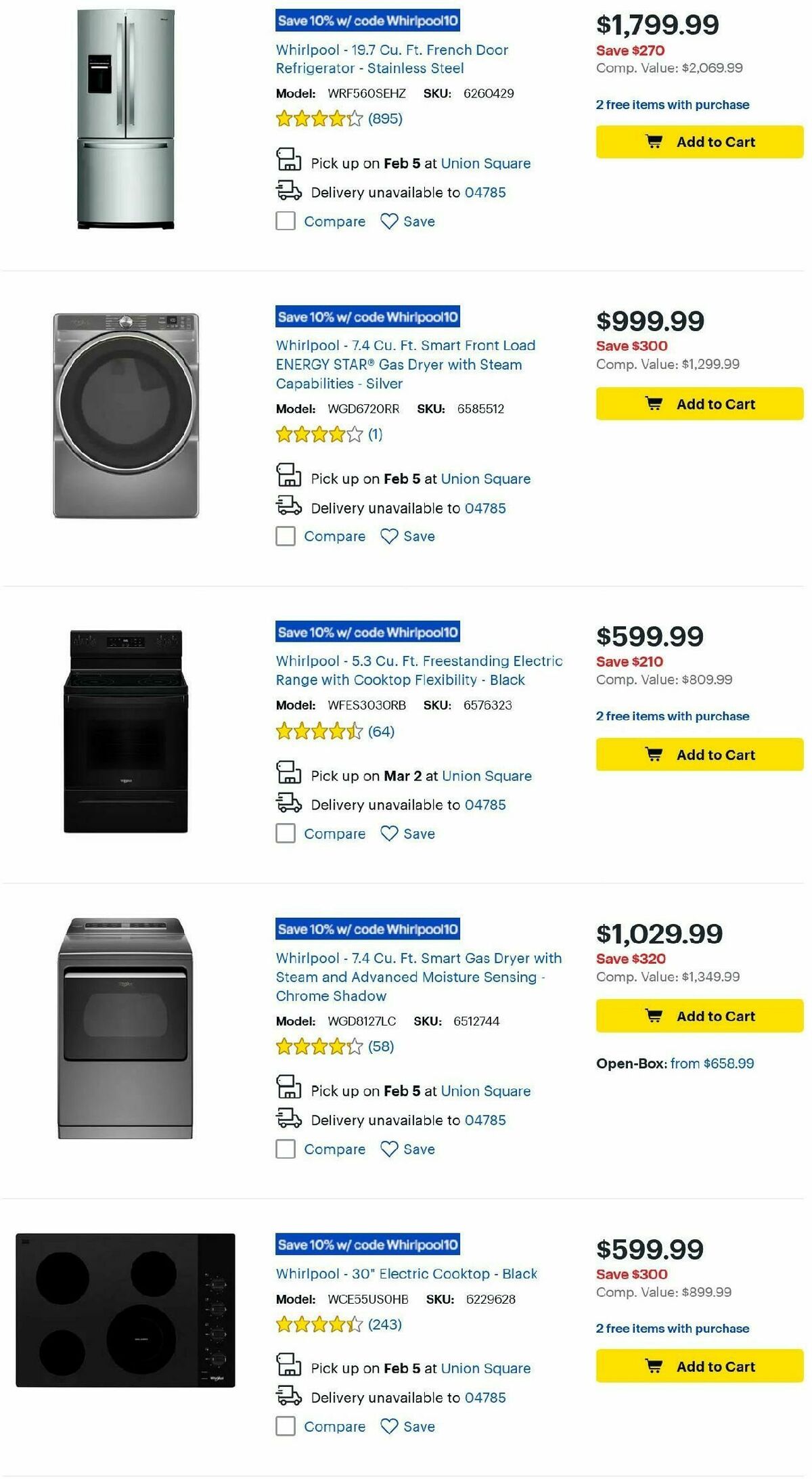Viewport: 812px width, 1479px height.
Task: Enable Compare on the 30-inch Electric Cooktop
Action: tap(284, 1426)
